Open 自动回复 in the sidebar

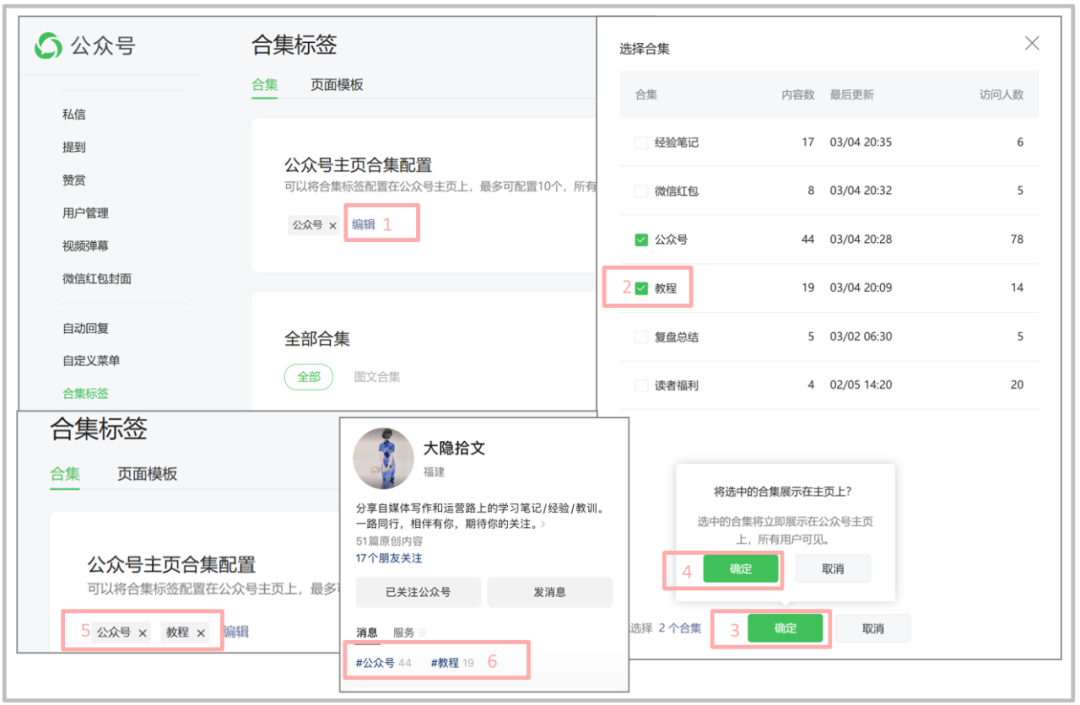[x=85, y=328]
